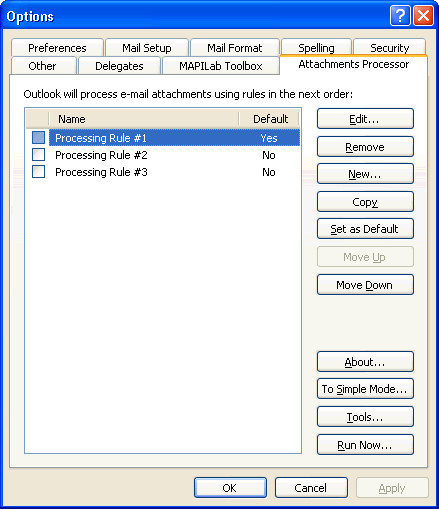Select the Processing Rule #3 row
439x509 pixels.
[163, 172]
